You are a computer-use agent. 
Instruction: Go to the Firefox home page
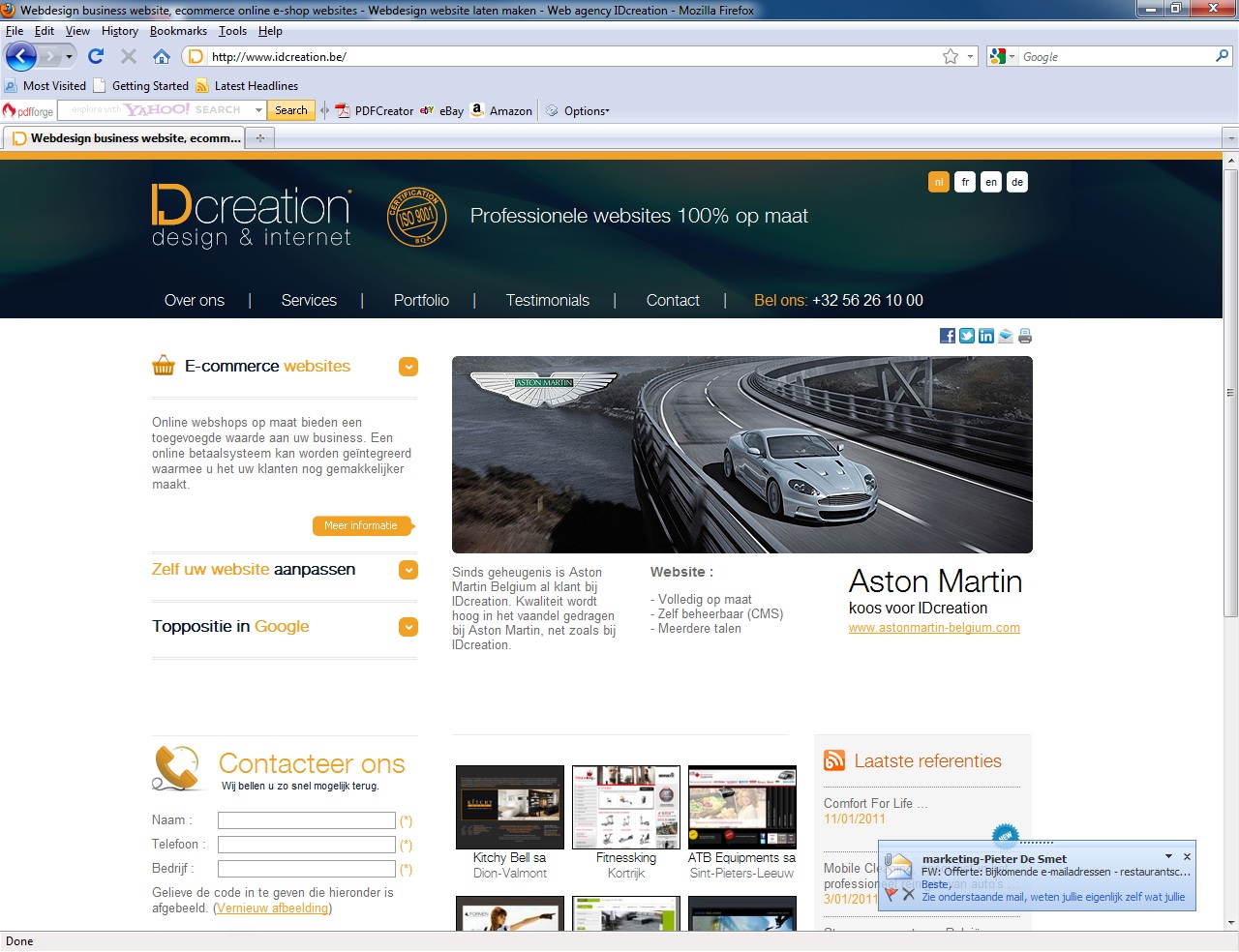tap(162, 56)
